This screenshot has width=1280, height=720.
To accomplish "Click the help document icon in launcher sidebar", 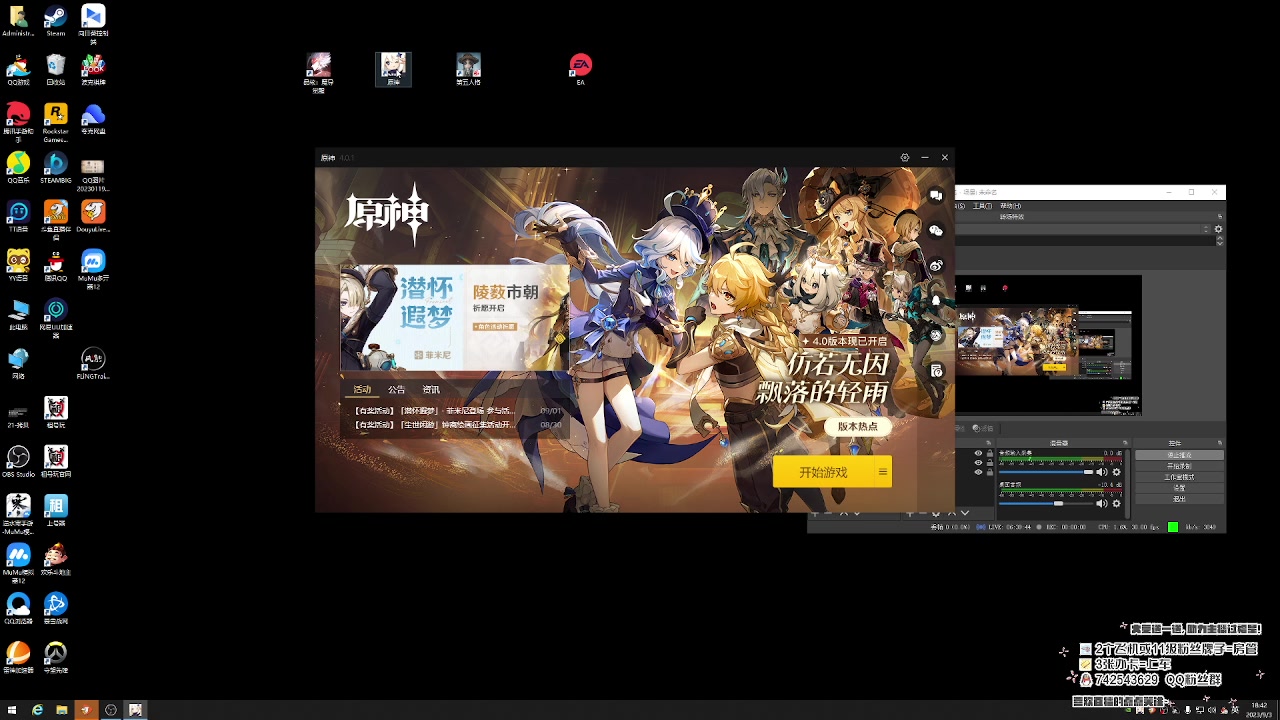I will point(936,370).
